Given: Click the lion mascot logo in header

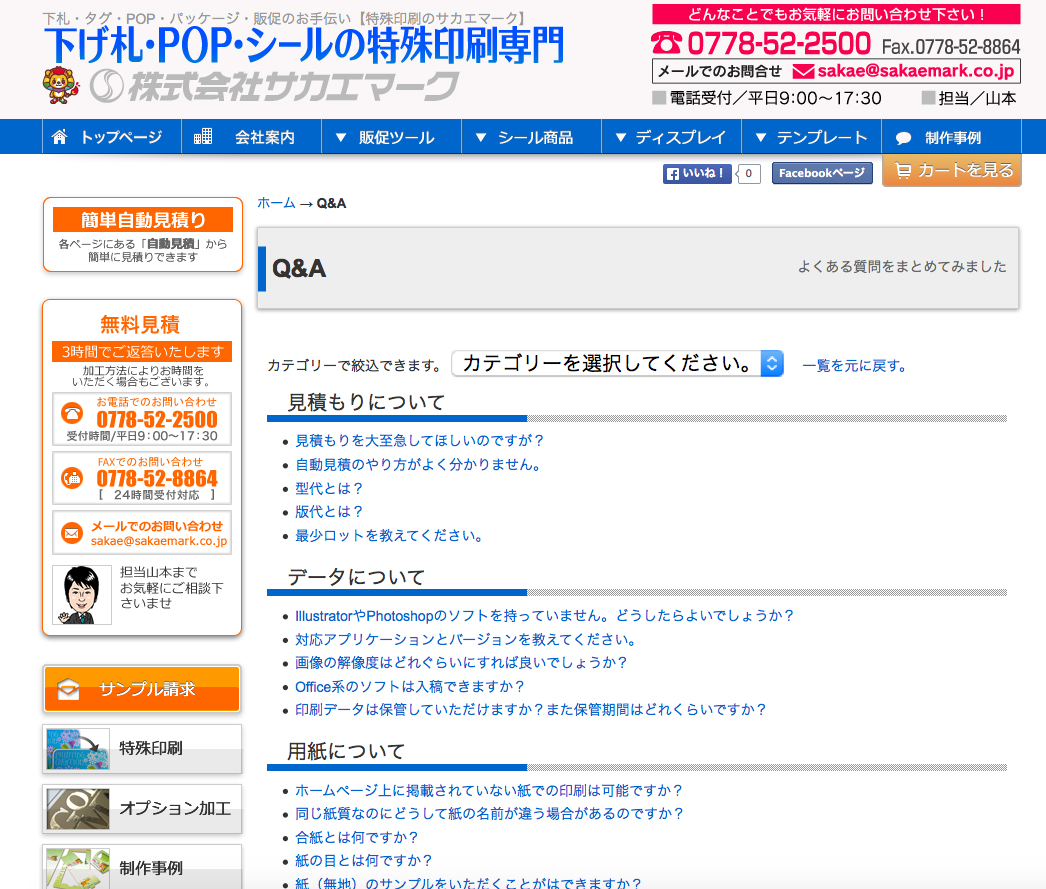Looking at the screenshot, I should pos(61,86).
